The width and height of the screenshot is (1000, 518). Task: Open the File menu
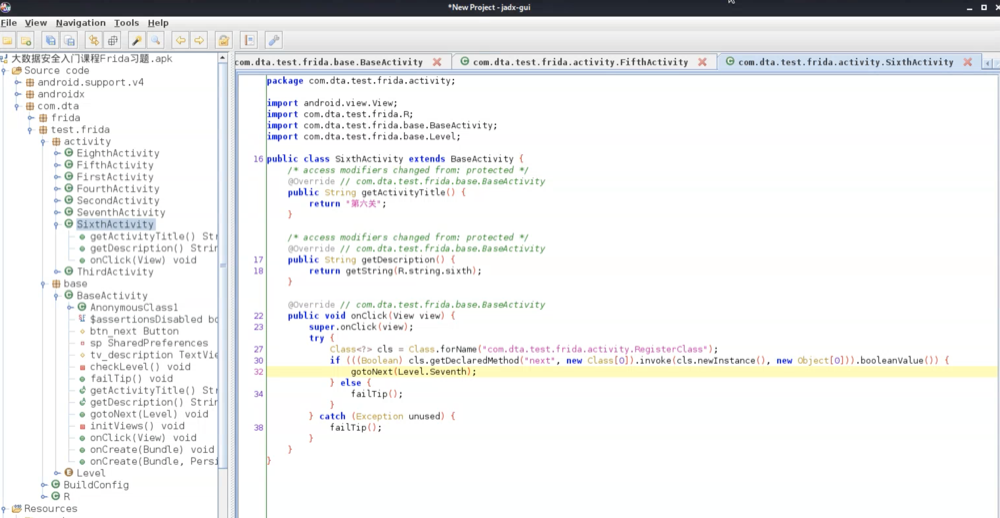pyautogui.click(x=9, y=23)
